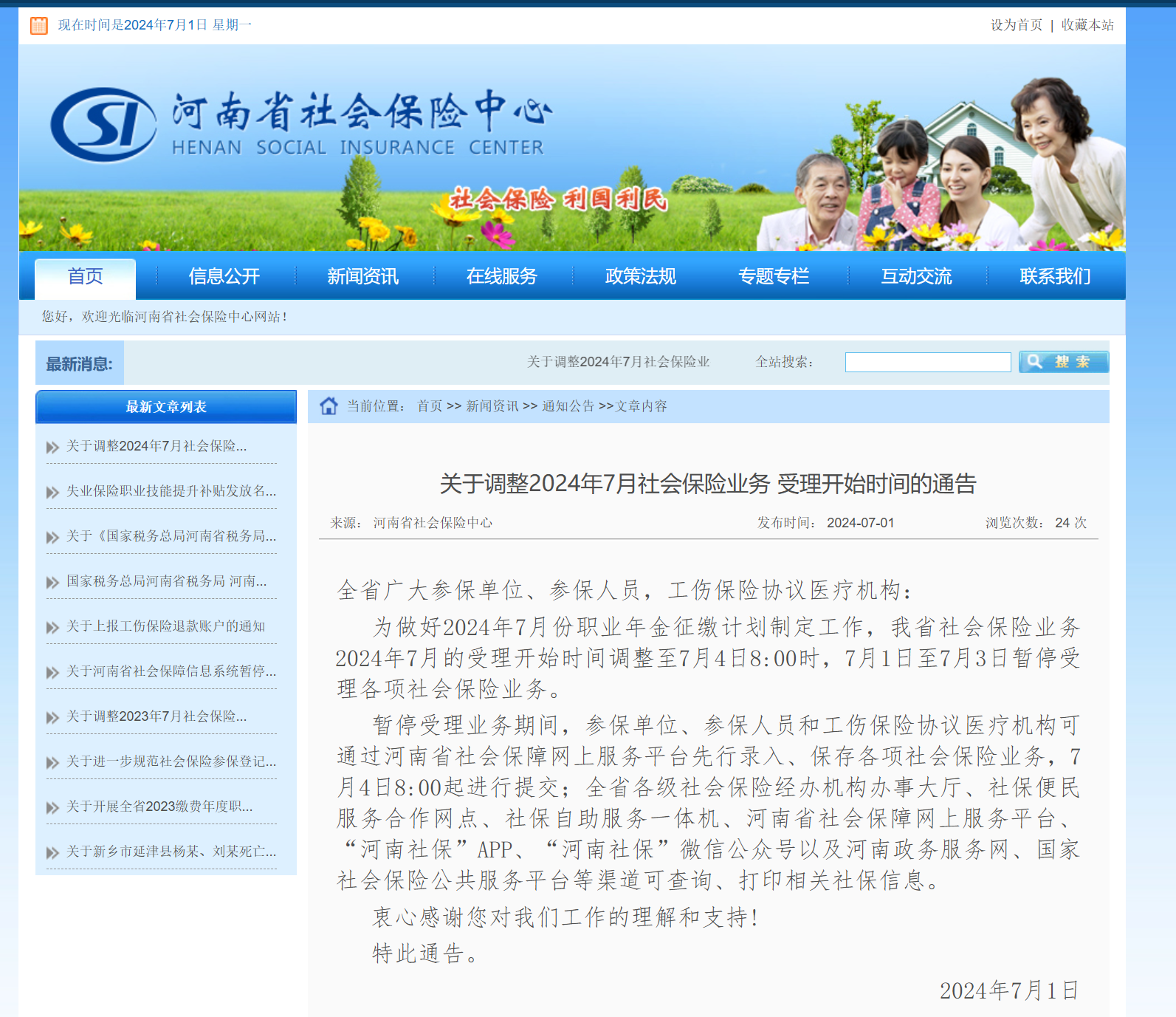This screenshot has height=1017, width=1176.
Task: Focus the 全站搜索 text input field
Action: [x=927, y=363]
